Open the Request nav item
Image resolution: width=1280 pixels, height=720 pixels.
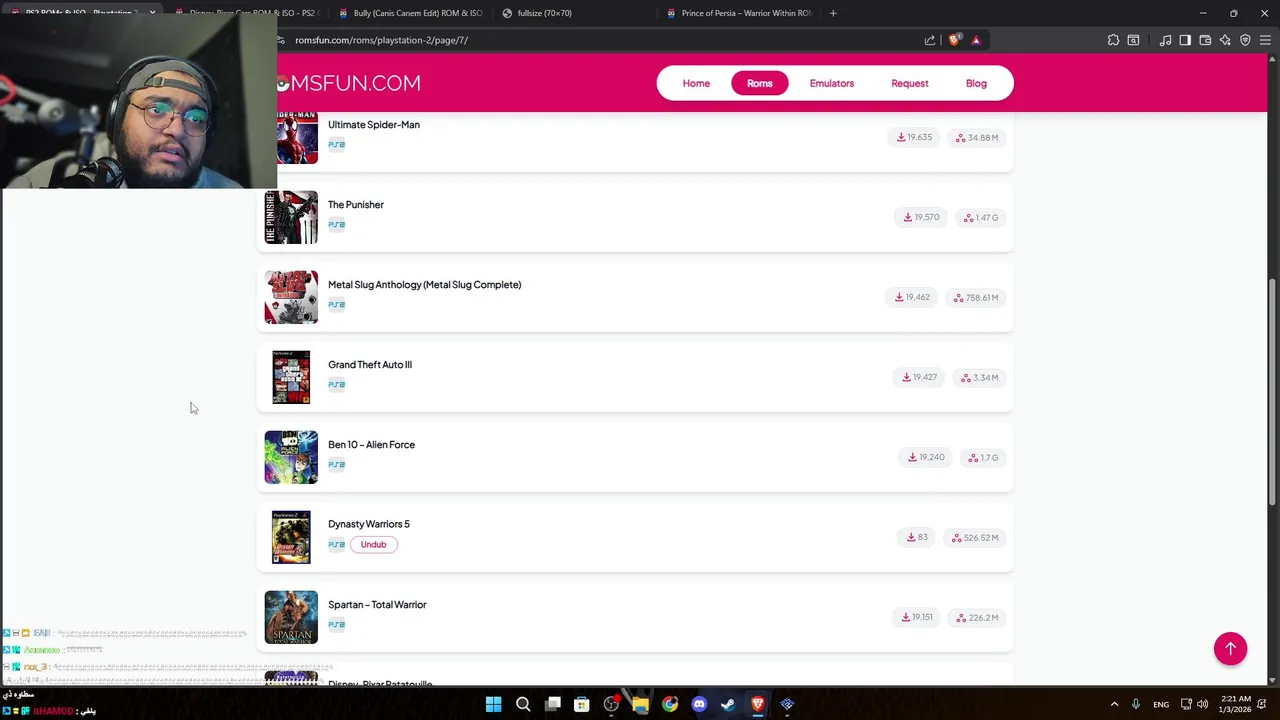[x=910, y=83]
